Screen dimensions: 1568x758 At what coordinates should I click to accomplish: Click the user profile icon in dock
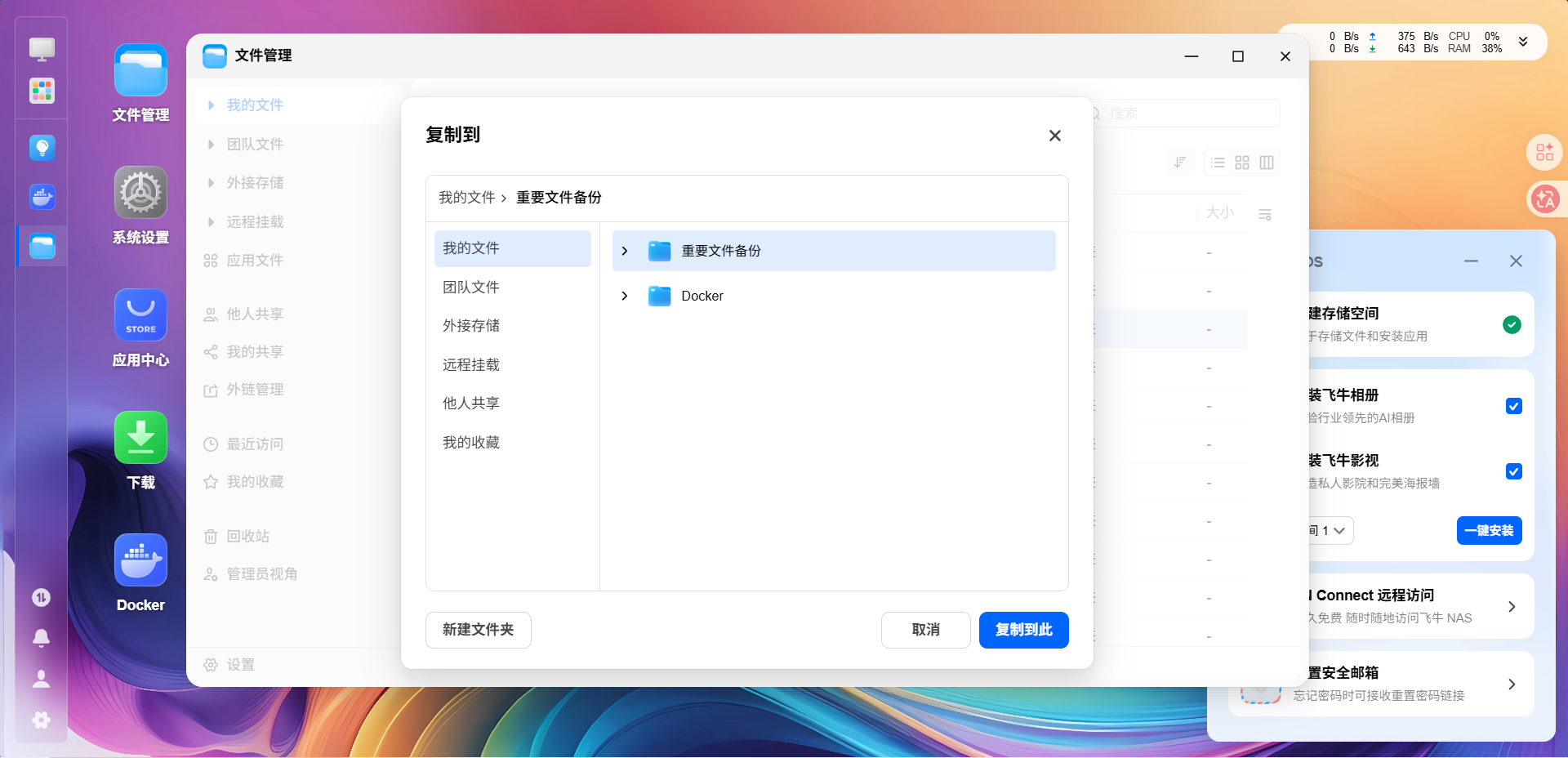coord(41,679)
